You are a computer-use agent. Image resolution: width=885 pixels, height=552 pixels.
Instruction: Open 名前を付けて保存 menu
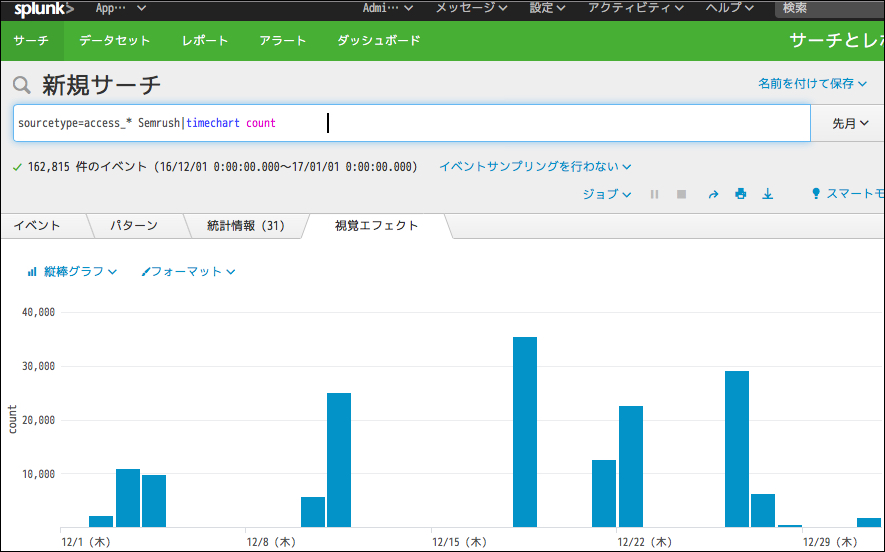(812, 84)
